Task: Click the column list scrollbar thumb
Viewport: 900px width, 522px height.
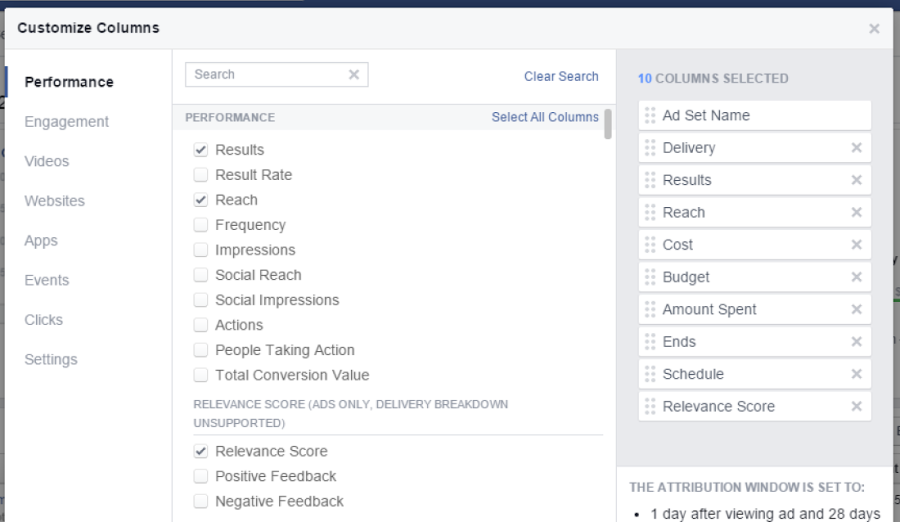Action: [608, 124]
